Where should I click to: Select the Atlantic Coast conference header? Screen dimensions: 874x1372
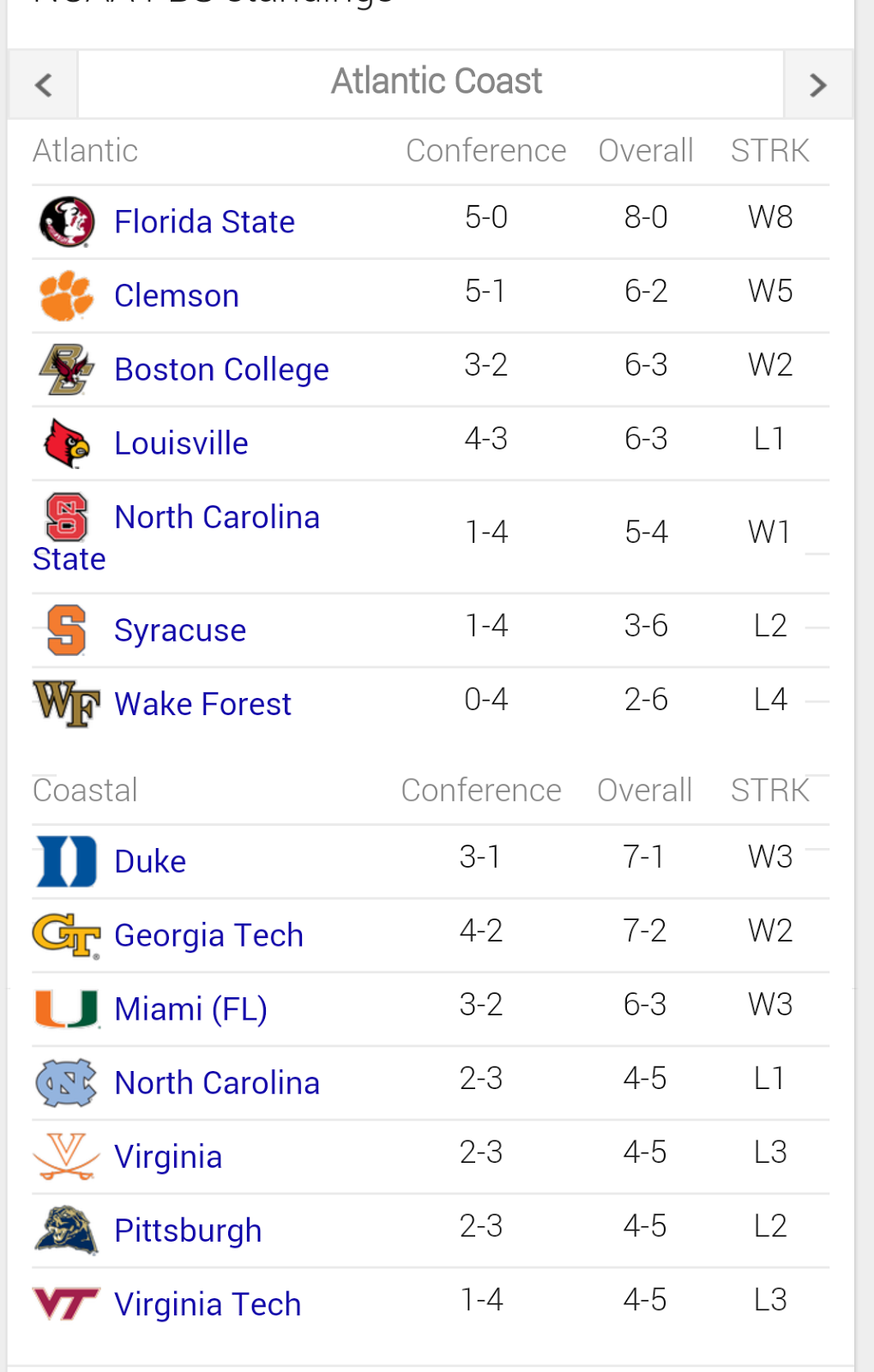pos(437,81)
